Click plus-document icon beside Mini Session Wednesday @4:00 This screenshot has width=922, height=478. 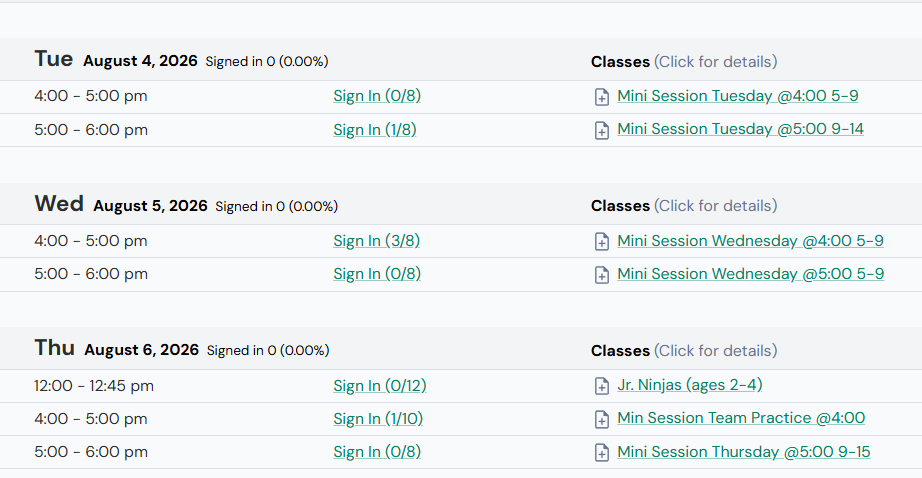pos(602,242)
